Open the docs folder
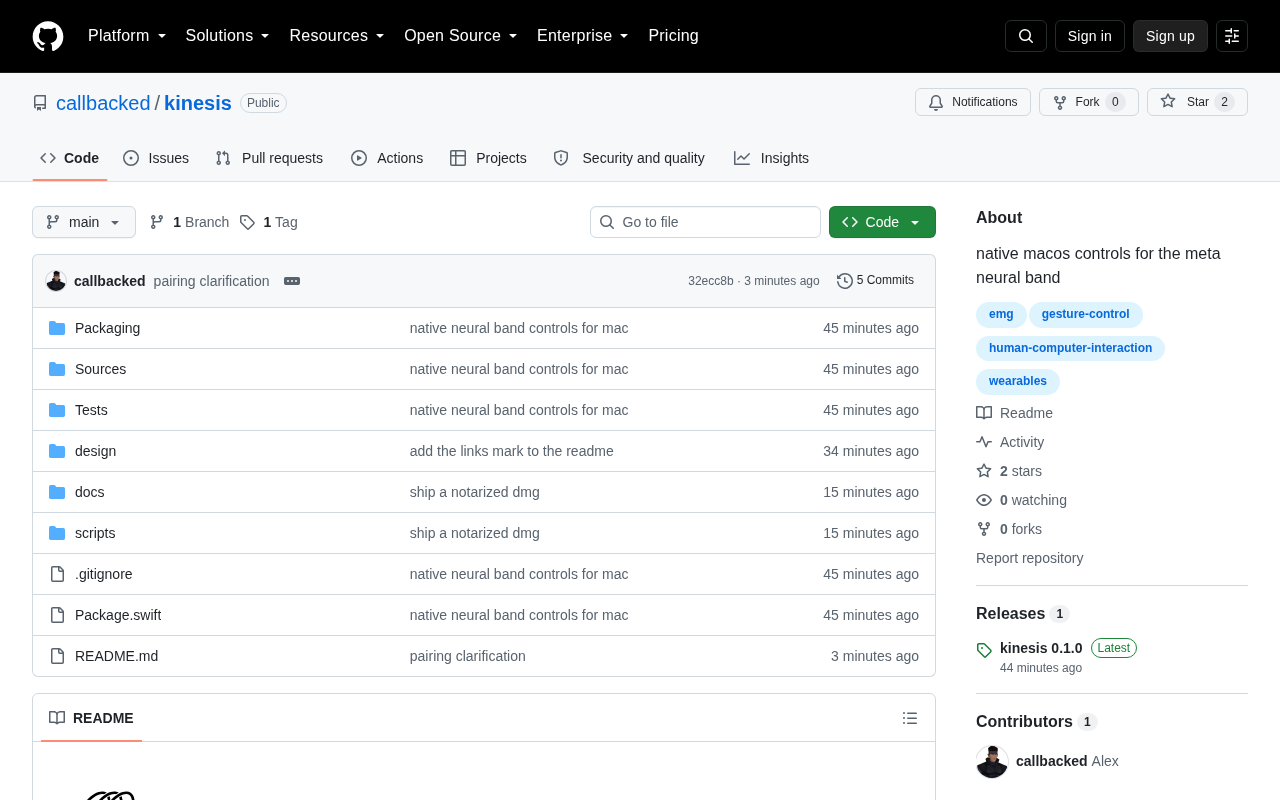1280x800 pixels. click(89, 492)
